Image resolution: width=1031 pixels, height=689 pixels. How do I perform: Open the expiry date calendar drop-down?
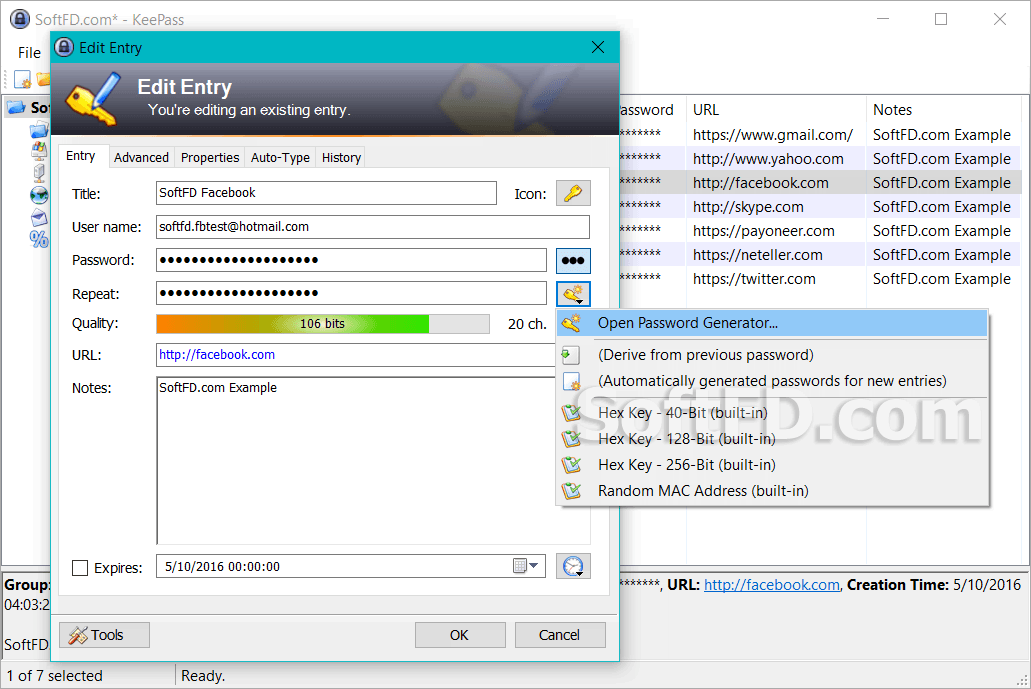tap(526, 566)
